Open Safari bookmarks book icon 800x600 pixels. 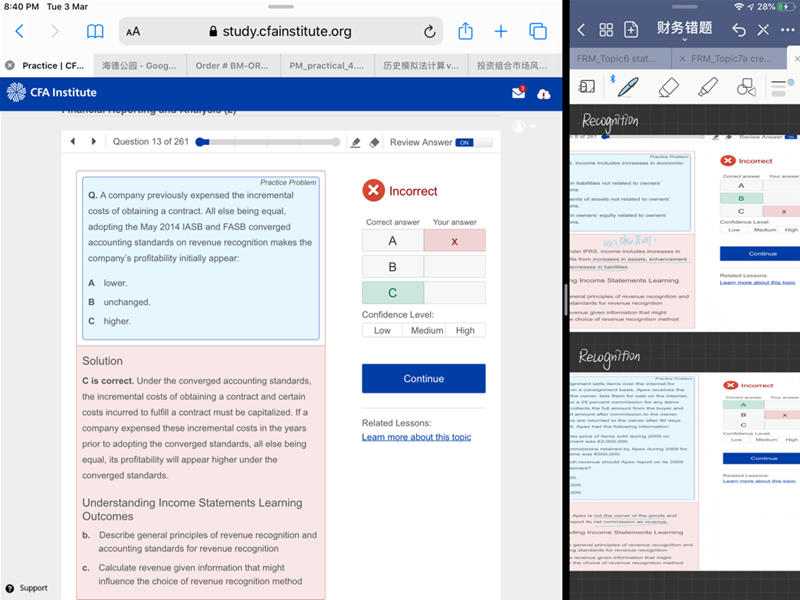point(95,32)
